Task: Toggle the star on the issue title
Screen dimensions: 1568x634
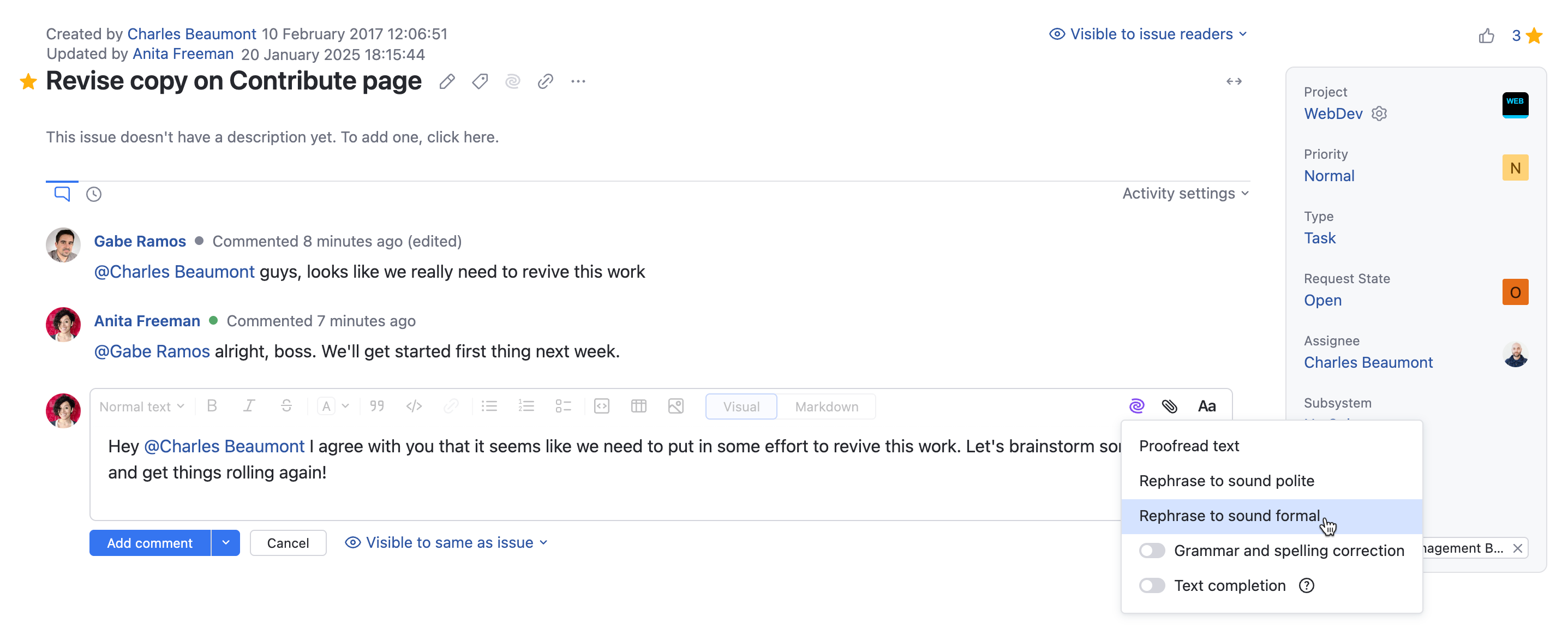Action: click(x=28, y=81)
